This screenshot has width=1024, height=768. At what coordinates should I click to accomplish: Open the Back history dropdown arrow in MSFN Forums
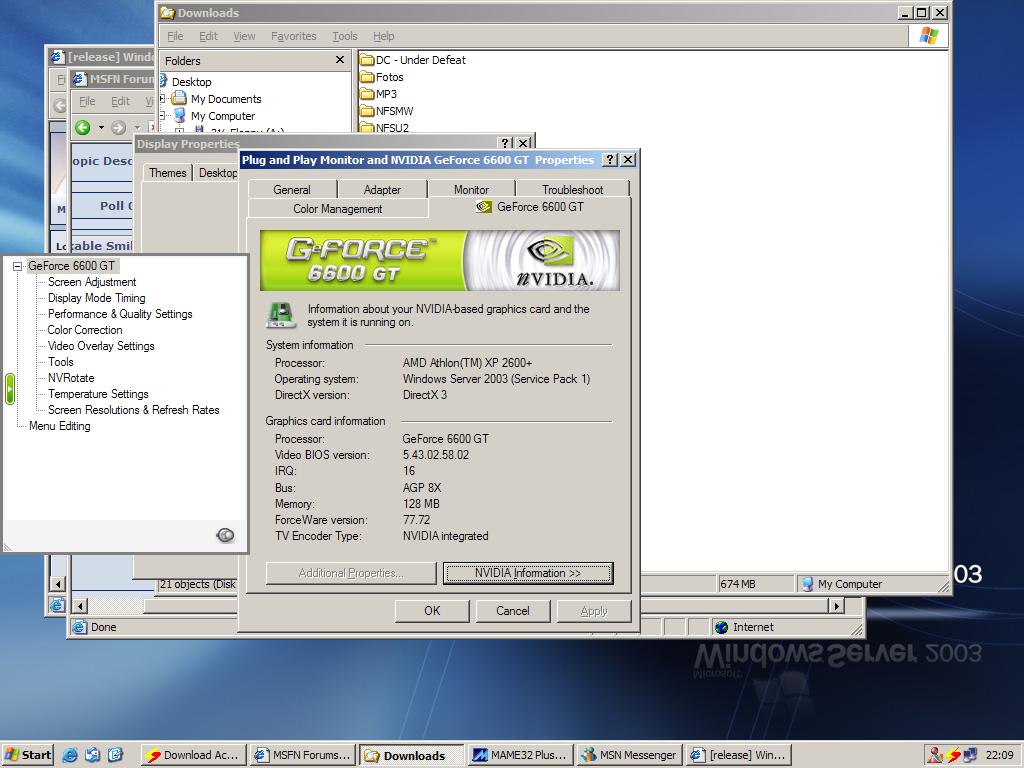click(x=101, y=127)
